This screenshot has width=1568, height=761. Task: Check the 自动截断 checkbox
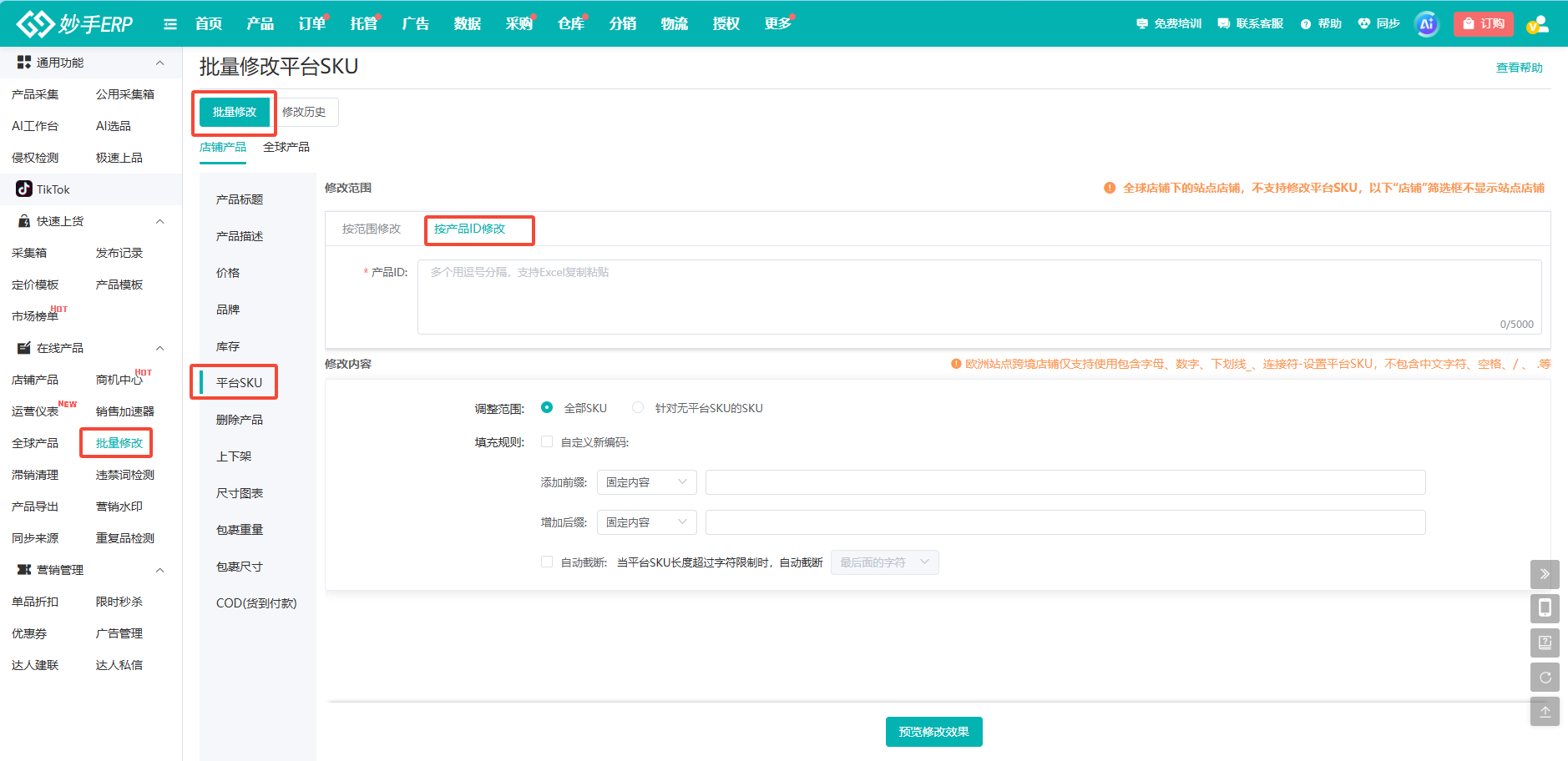(x=547, y=562)
